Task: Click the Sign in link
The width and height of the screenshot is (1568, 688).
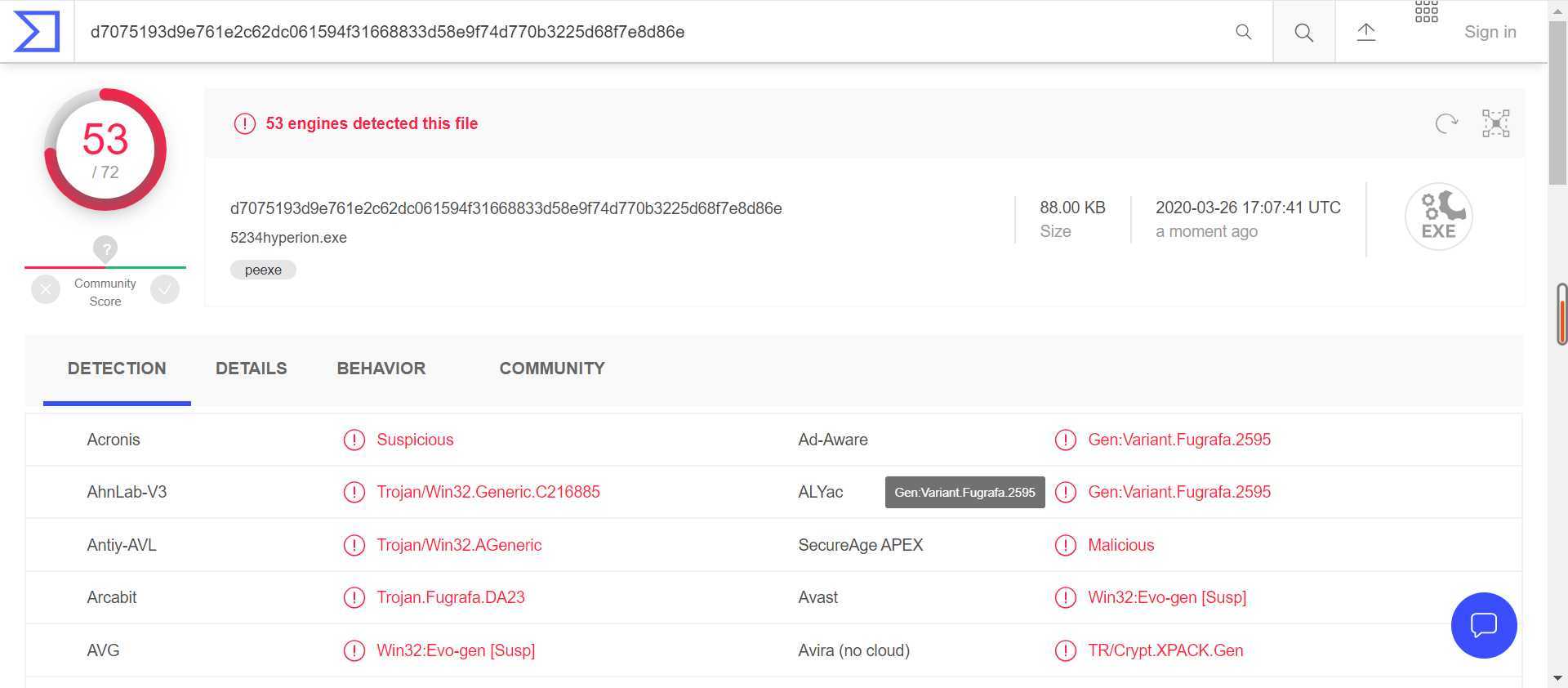Action: click(x=1490, y=32)
